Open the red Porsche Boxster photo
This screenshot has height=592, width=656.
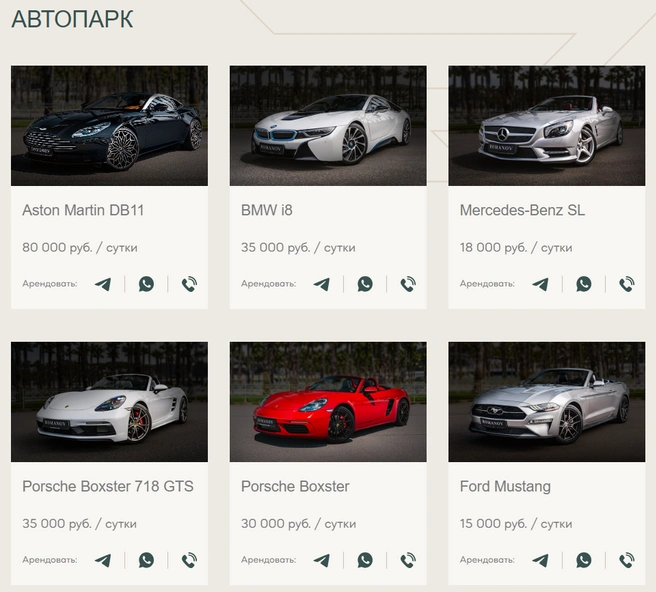tap(328, 402)
